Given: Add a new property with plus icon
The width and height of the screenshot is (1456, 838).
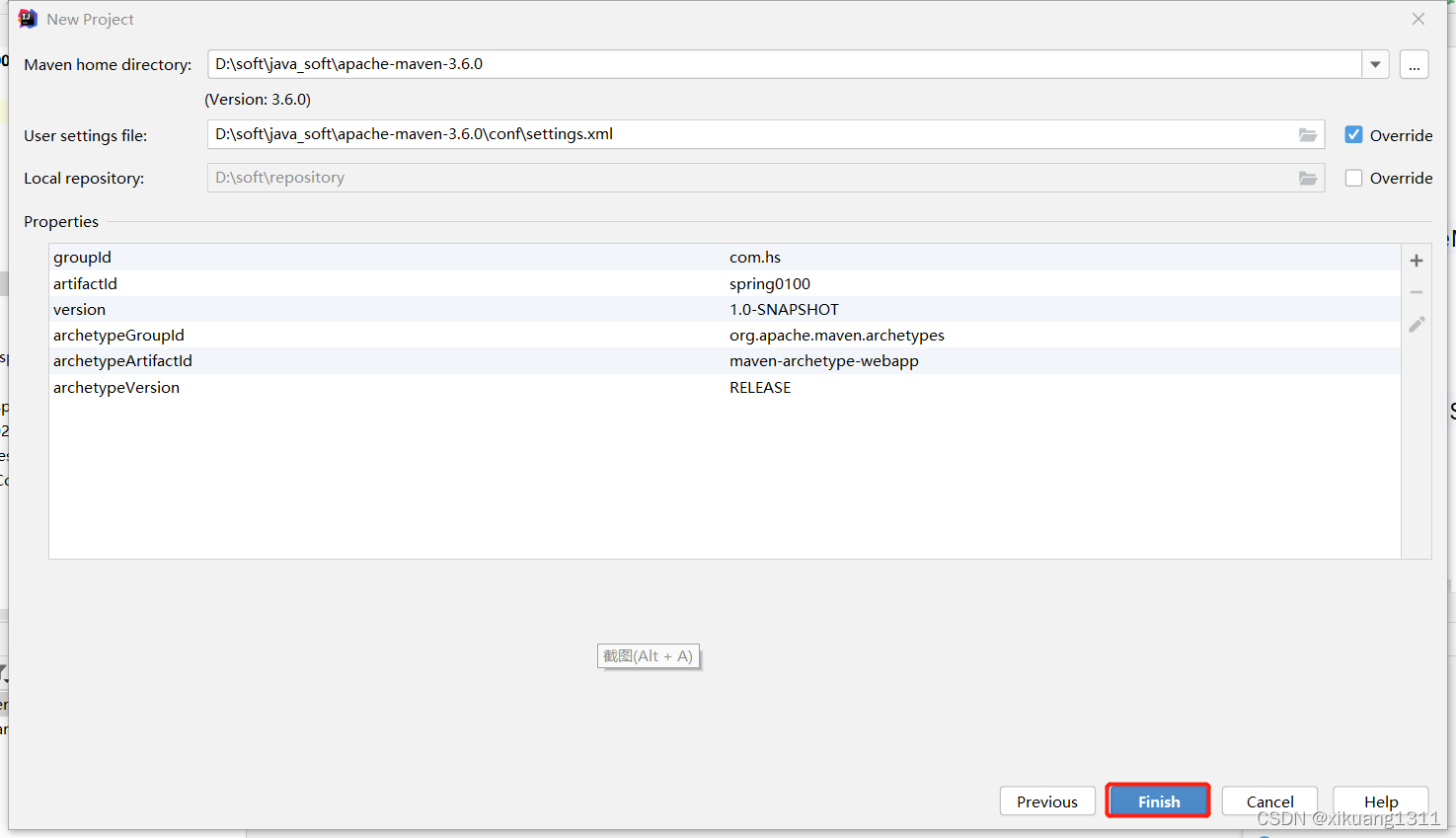Looking at the screenshot, I should [x=1417, y=261].
